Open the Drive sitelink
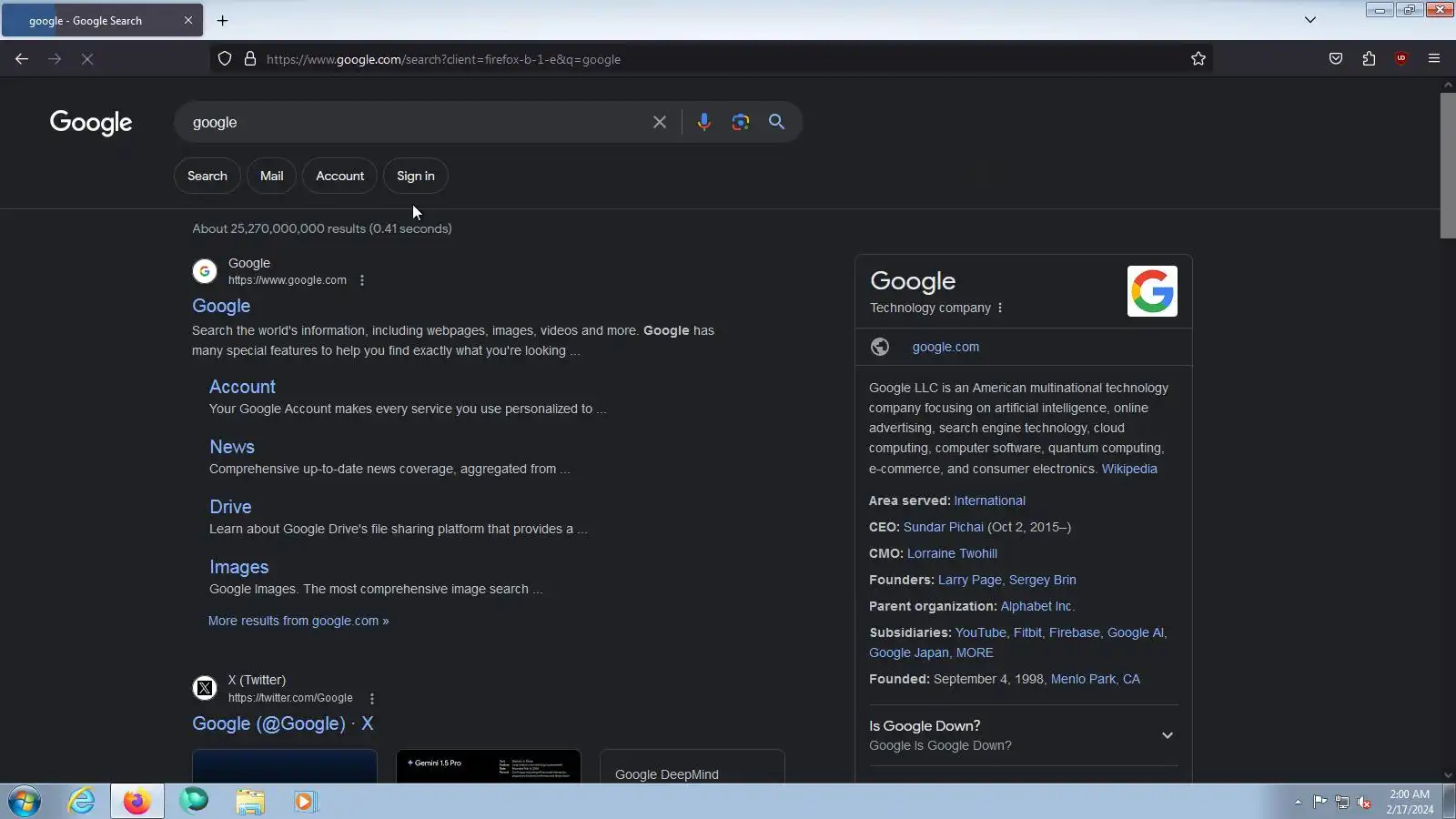Viewport: 1456px width, 819px height. pyautogui.click(x=230, y=507)
